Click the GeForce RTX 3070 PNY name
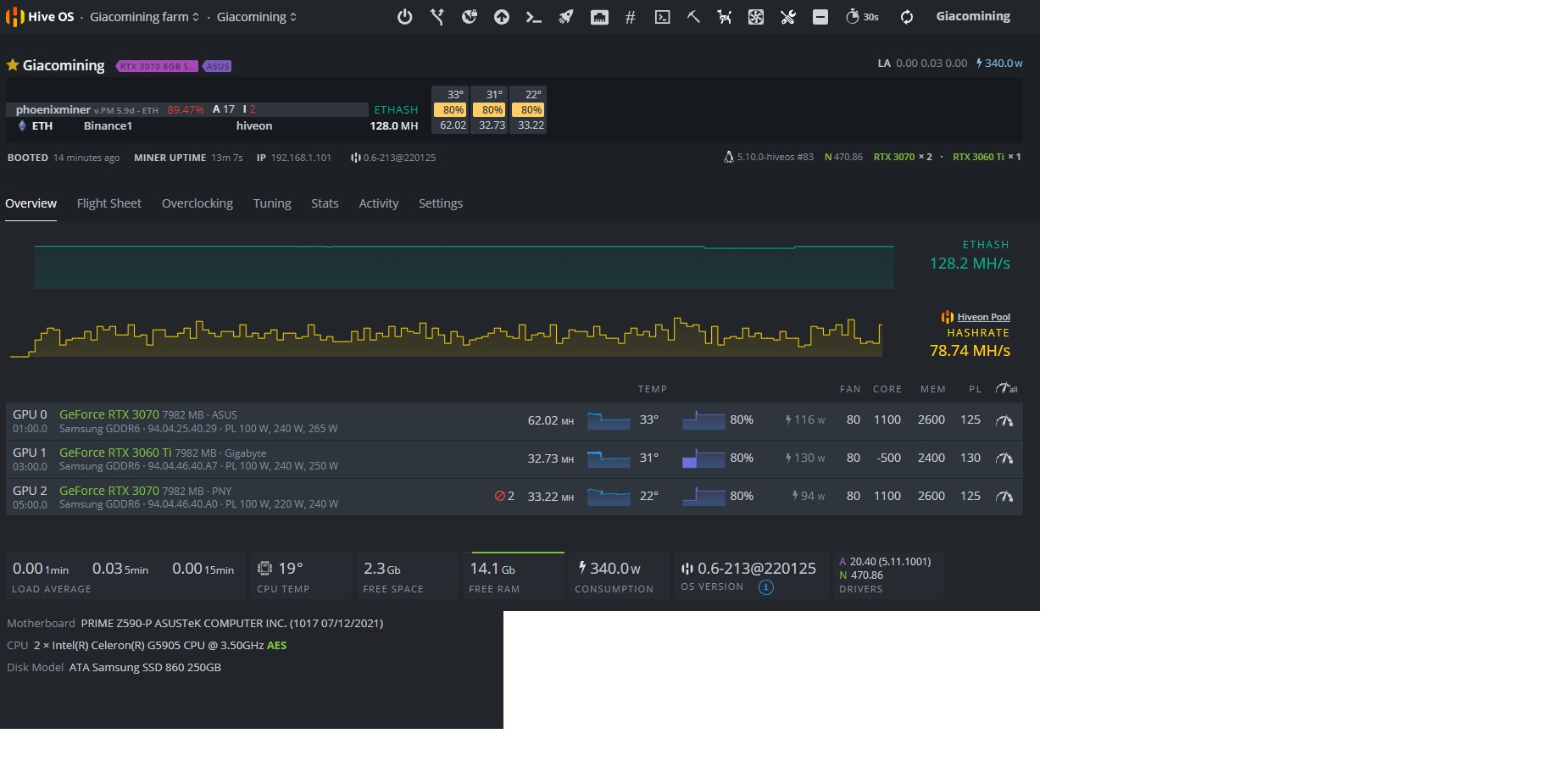The width and height of the screenshot is (1568, 778). 109,491
